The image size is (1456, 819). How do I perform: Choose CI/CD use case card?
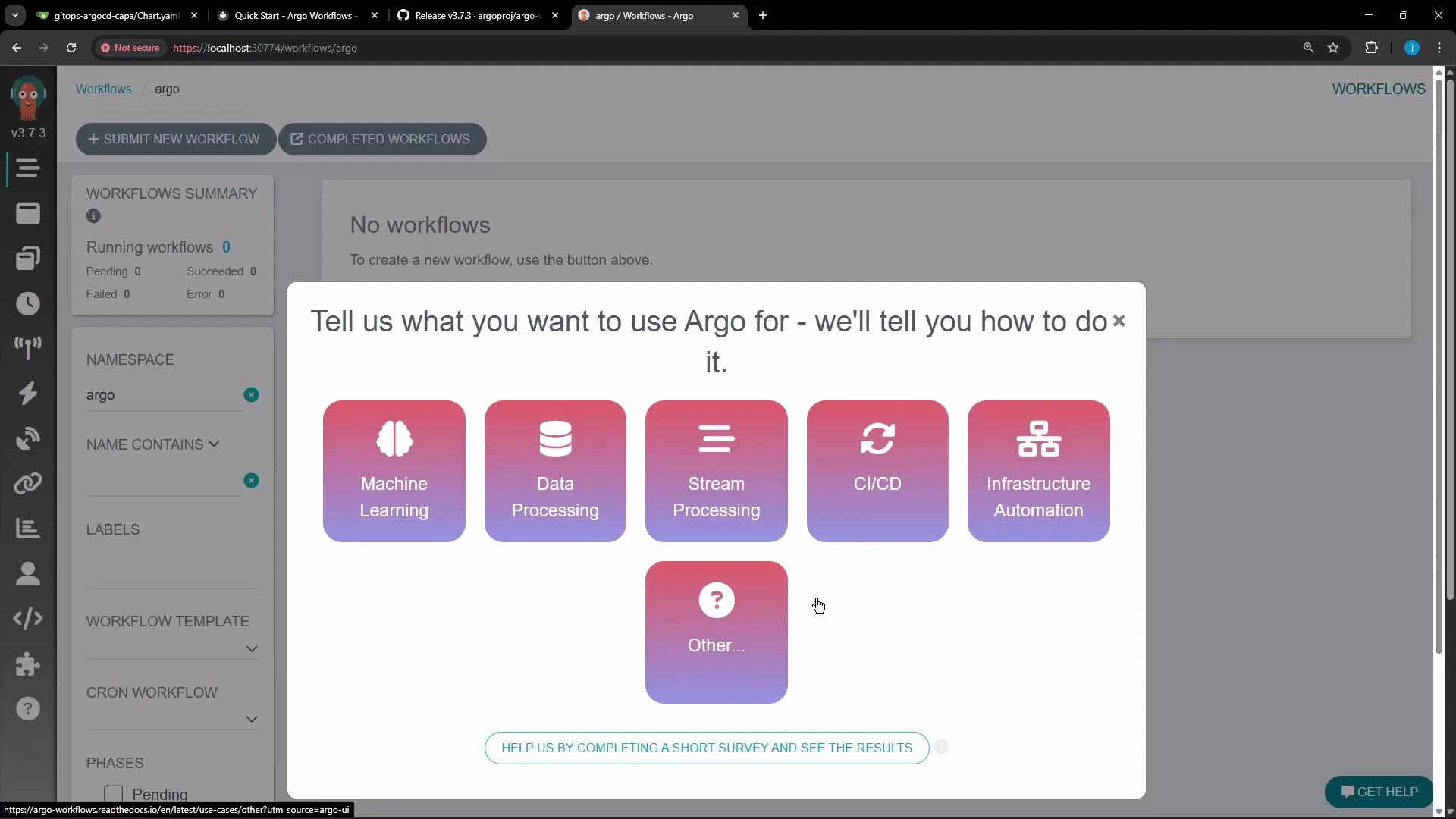tap(877, 471)
